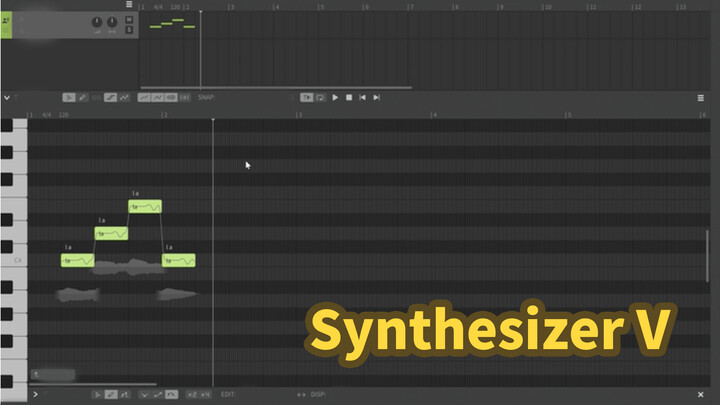
Task: Select the pencil tool in piano roll toolbar
Action: pyautogui.click(x=82, y=97)
